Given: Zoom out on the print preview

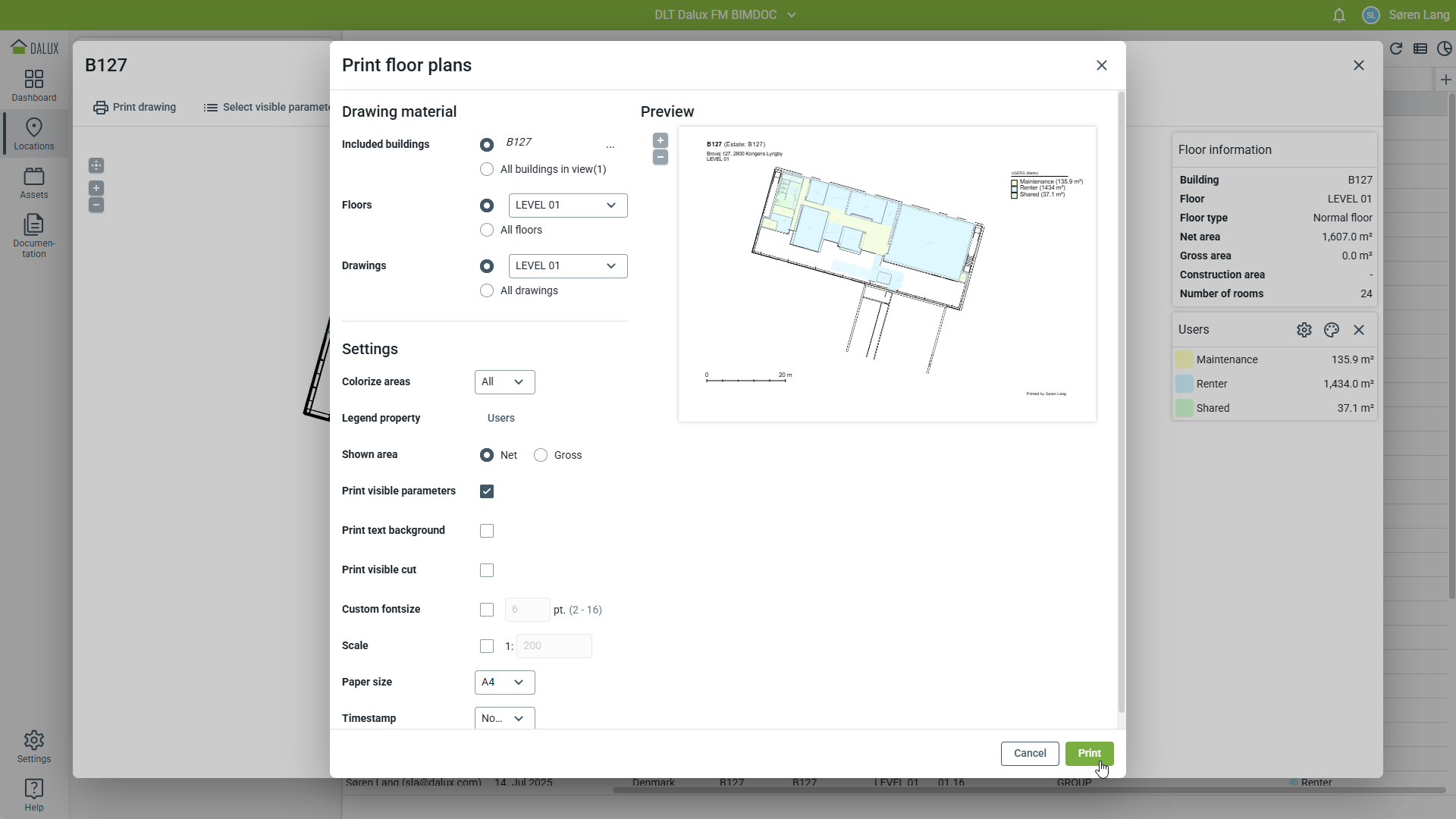Looking at the screenshot, I should point(661,158).
